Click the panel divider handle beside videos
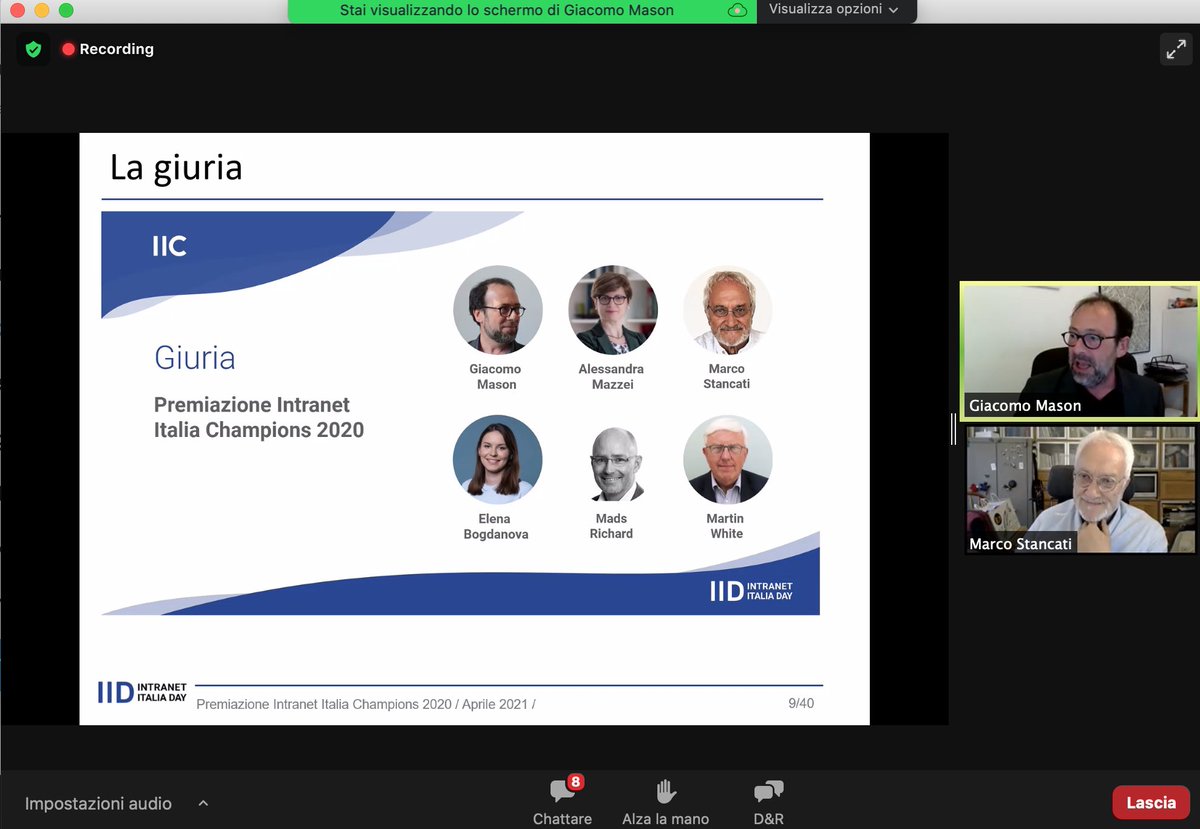1200x829 pixels. 953,428
